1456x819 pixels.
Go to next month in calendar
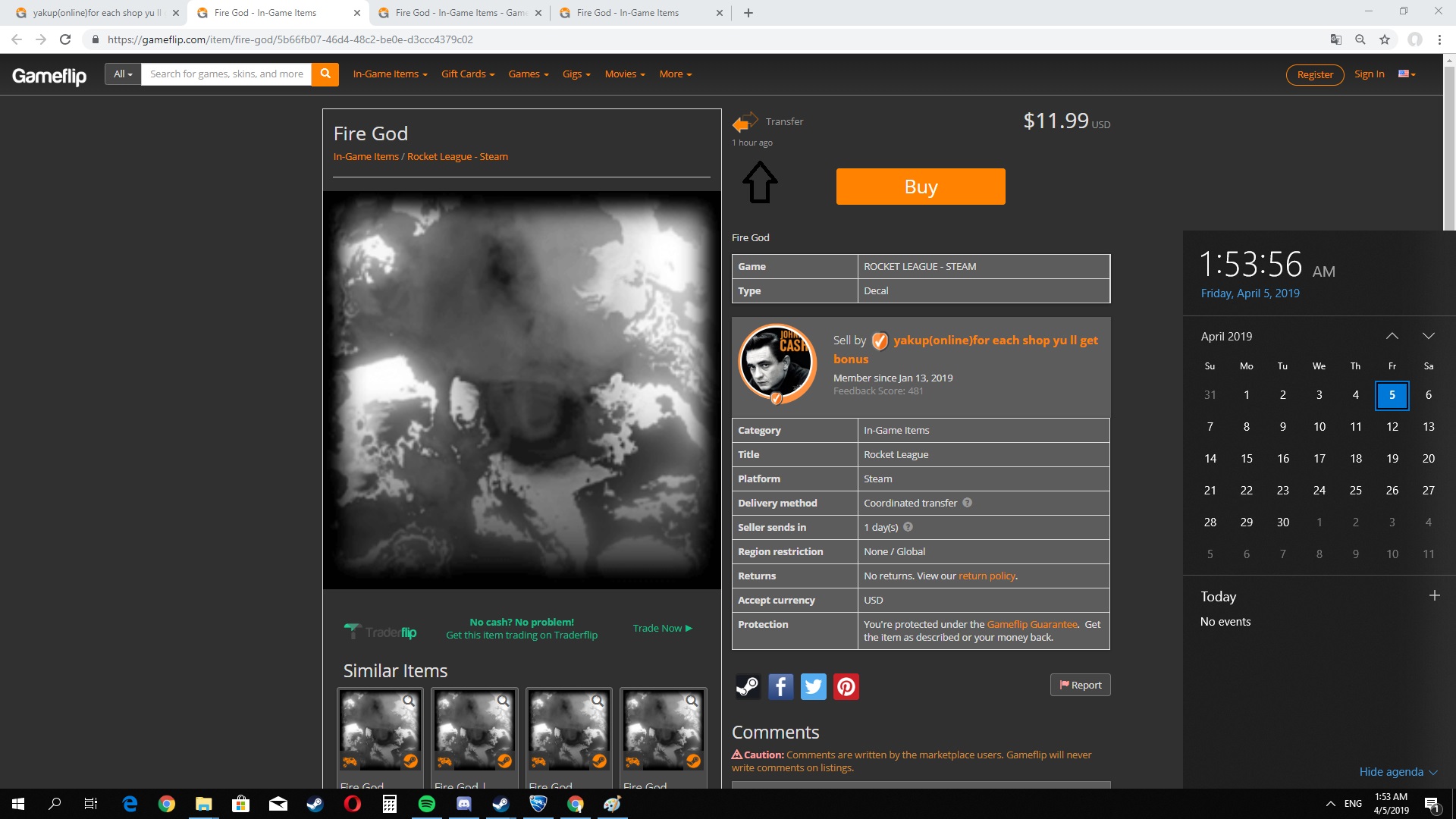[x=1428, y=336]
